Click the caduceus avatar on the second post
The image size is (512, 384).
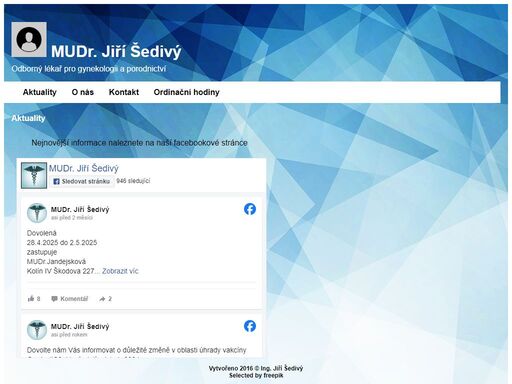tap(37, 330)
